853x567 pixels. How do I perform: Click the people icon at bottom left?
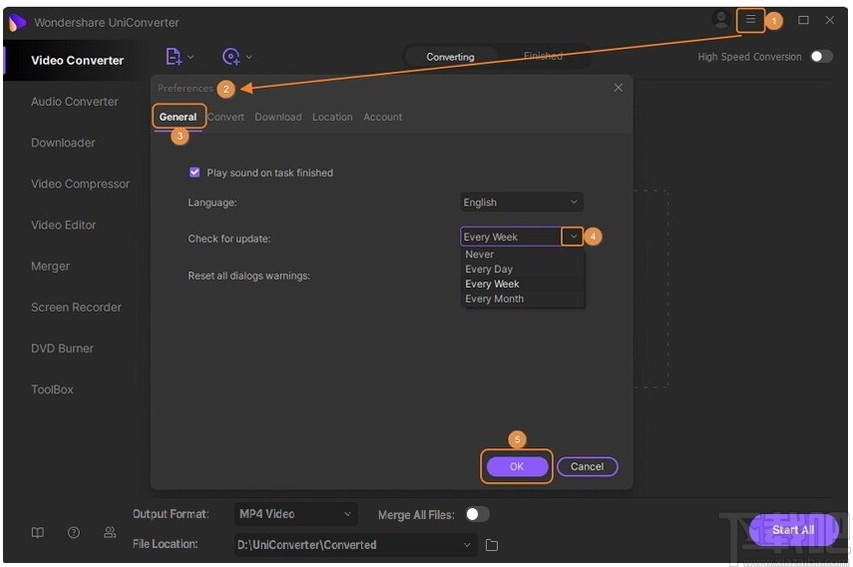coord(109,532)
